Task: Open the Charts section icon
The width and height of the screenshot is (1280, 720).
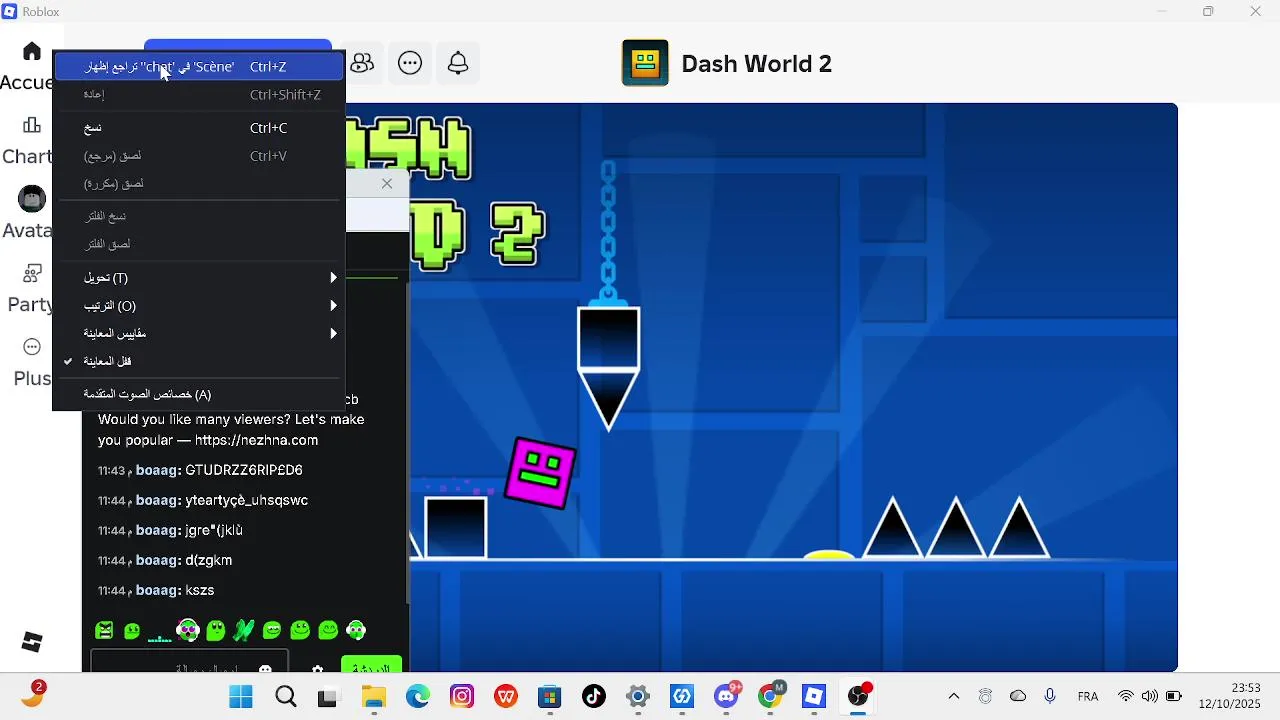Action: (32, 126)
